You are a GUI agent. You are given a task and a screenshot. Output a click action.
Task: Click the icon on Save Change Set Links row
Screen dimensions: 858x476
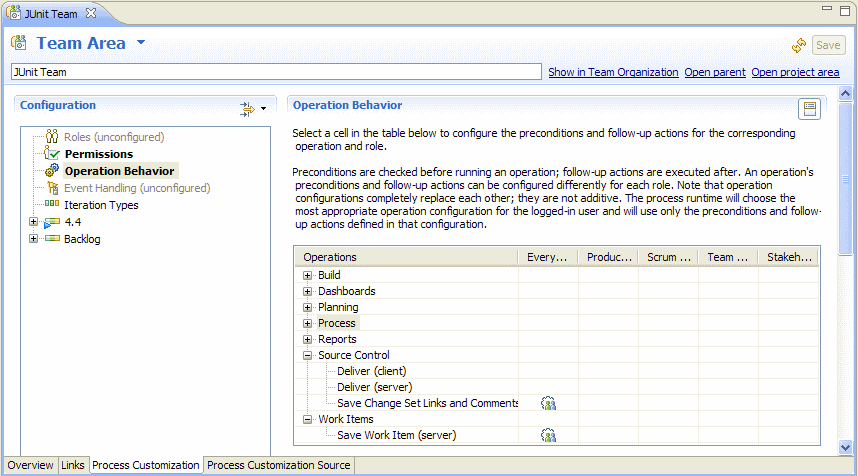tap(548, 403)
